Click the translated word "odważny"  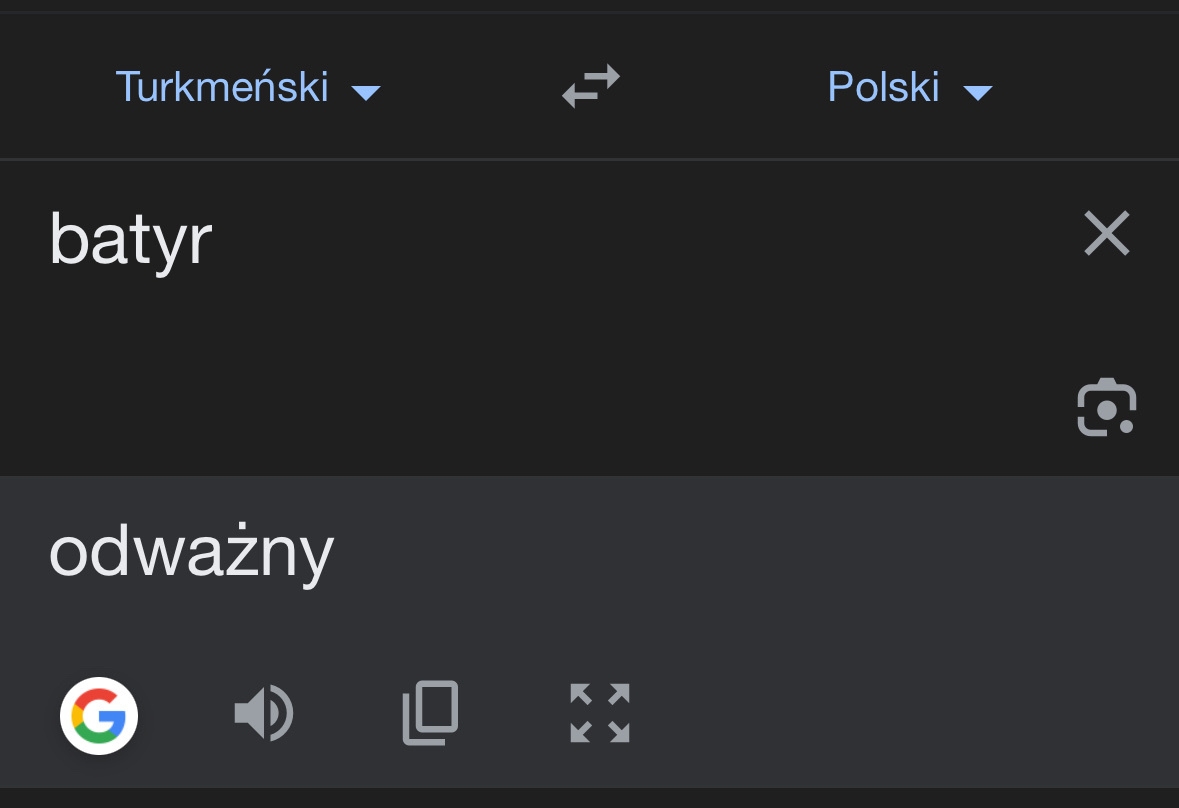191,551
